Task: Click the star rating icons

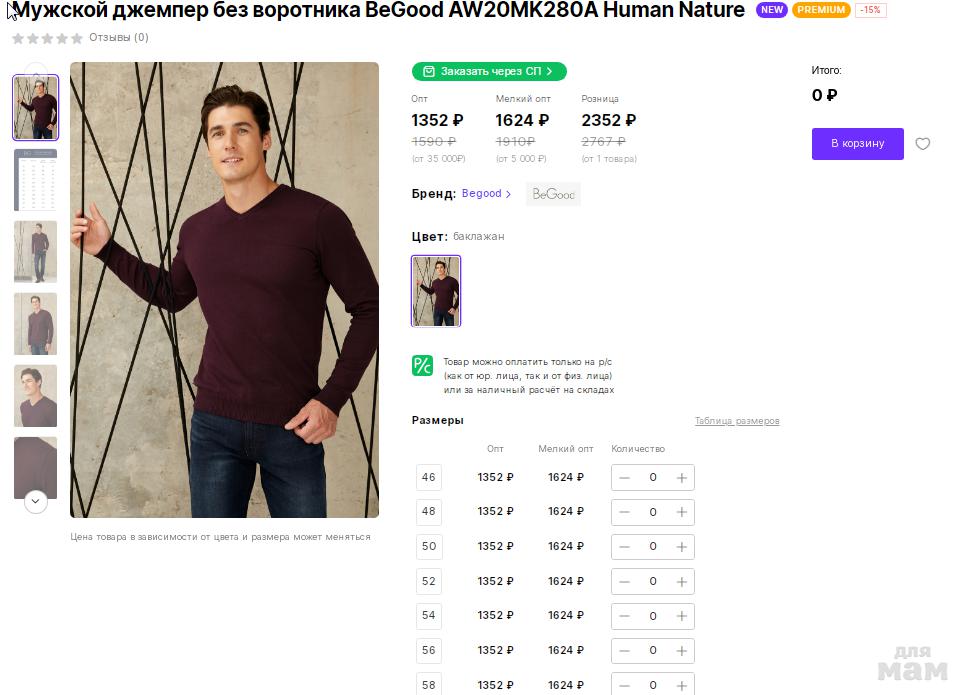Action: point(47,38)
